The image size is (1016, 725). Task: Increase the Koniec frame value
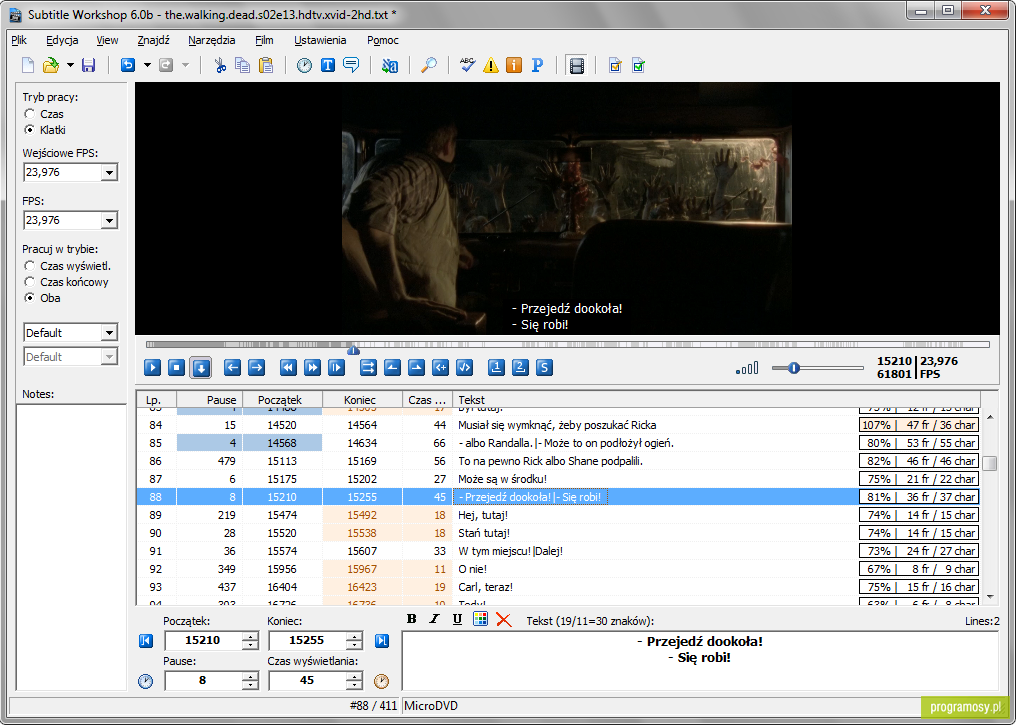(x=354, y=636)
